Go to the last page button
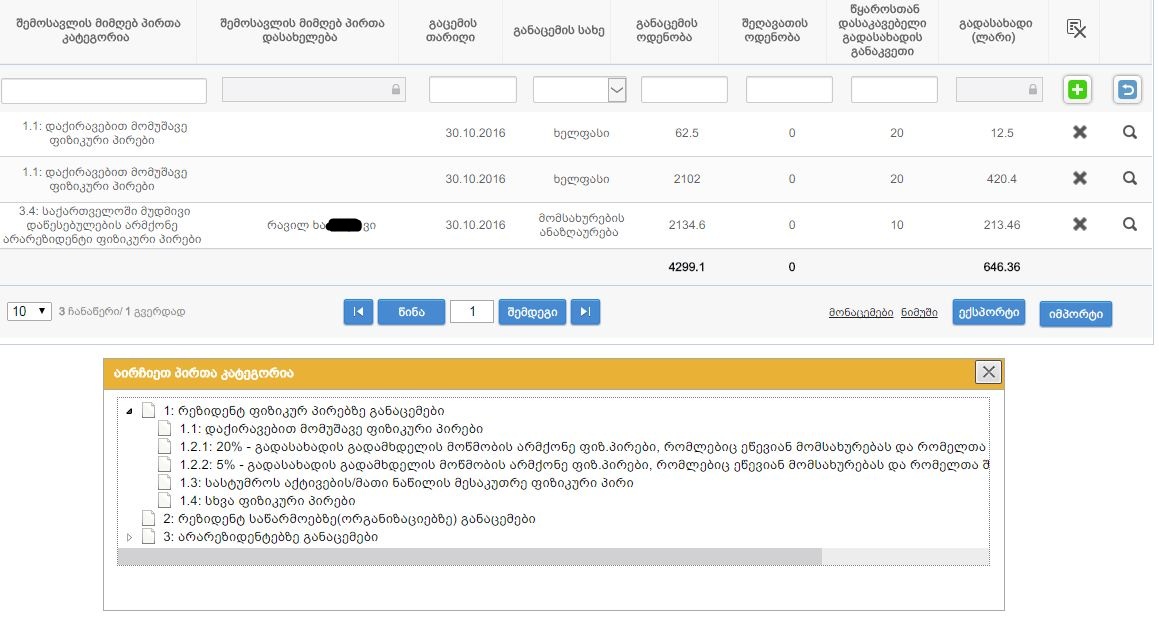Viewport: 1159px width, 624px height. [585, 312]
